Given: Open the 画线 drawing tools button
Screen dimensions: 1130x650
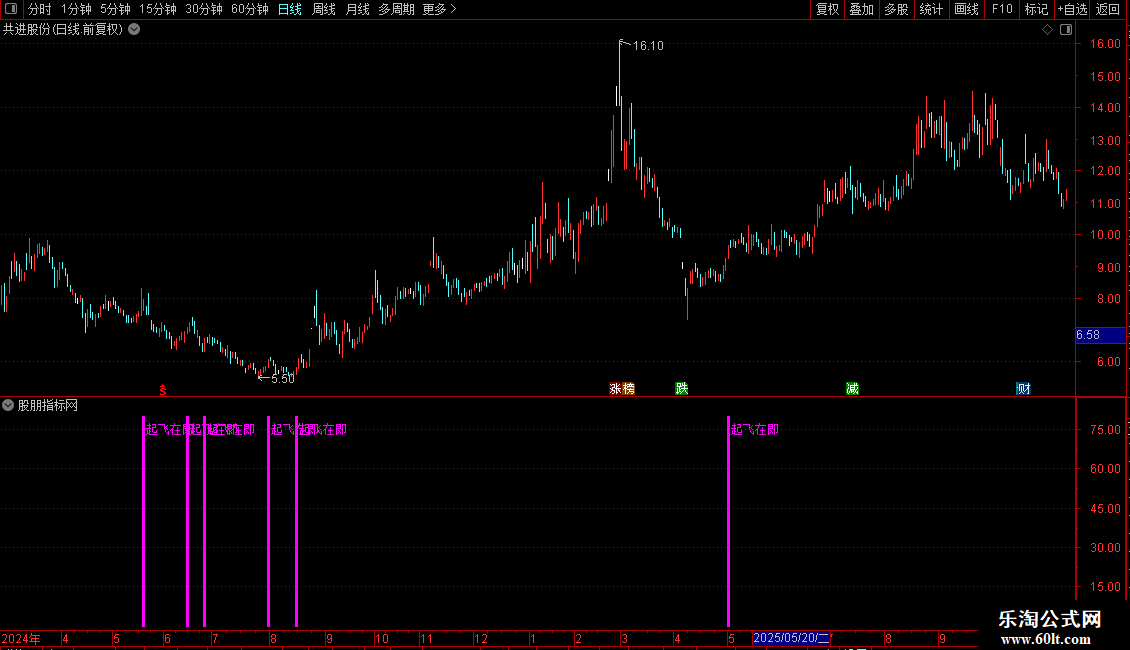Looking at the screenshot, I should [x=966, y=9].
